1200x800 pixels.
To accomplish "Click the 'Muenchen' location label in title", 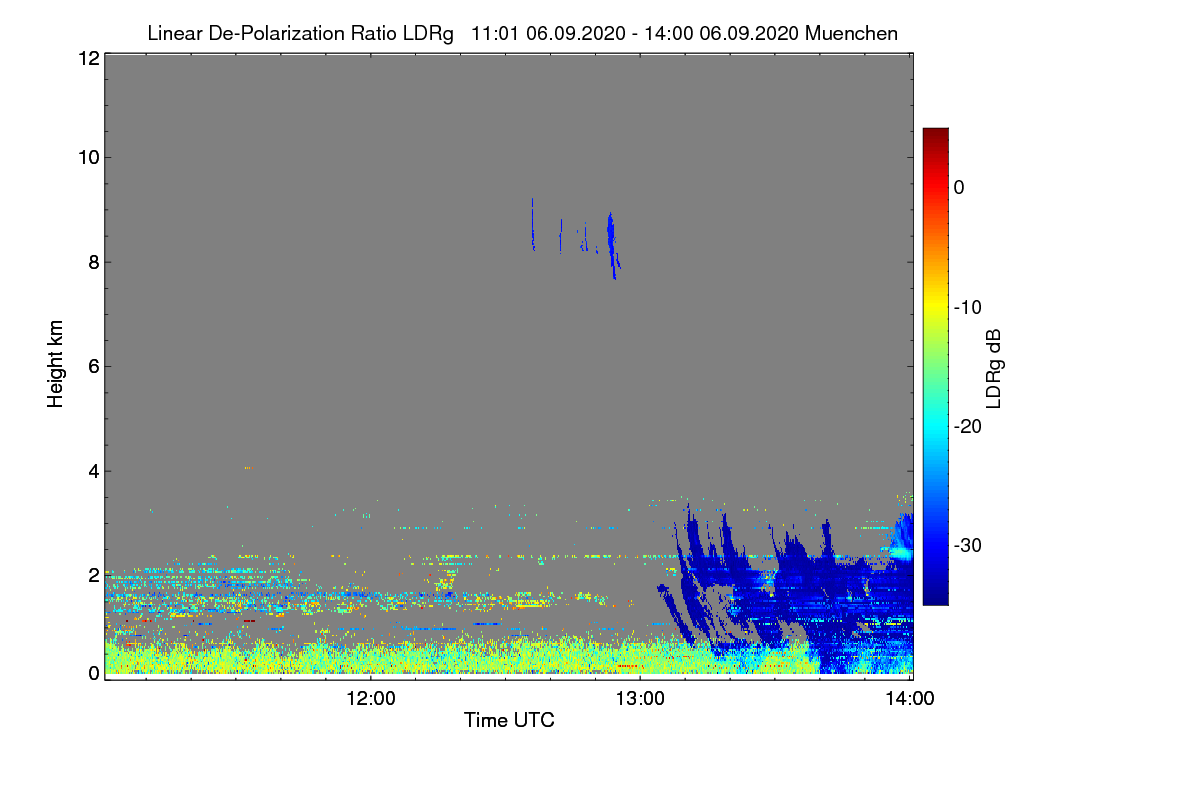I will click(x=851, y=34).
